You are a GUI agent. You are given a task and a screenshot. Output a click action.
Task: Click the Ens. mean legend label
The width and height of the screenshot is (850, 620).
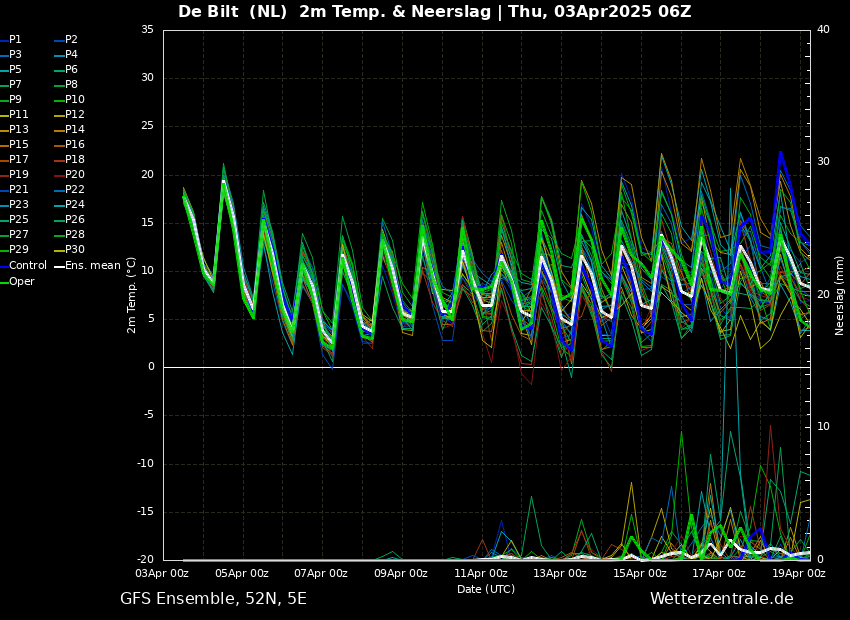point(92,266)
